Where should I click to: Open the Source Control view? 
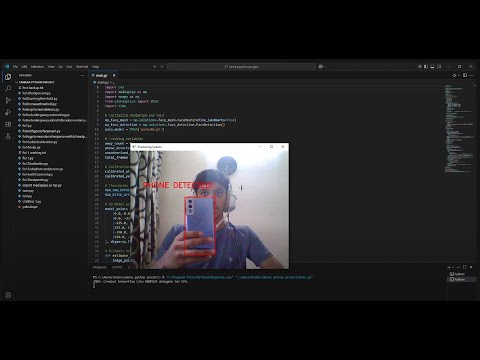click(8, 100)
